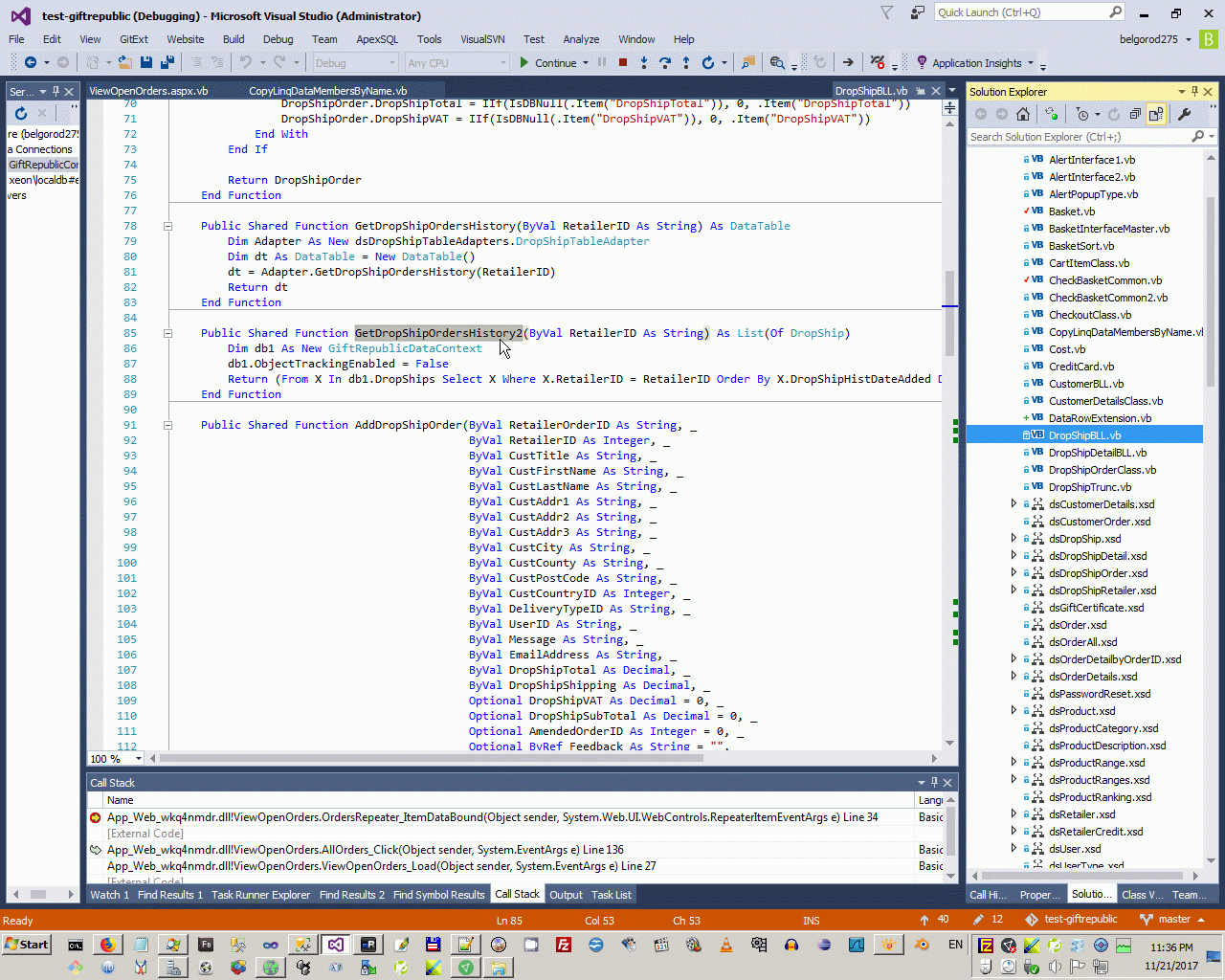The width and height of the screenshot is (1225, 980).
Task: Open Find Results 1 tab
Action: pyautogui.click(x=170, y=895)
